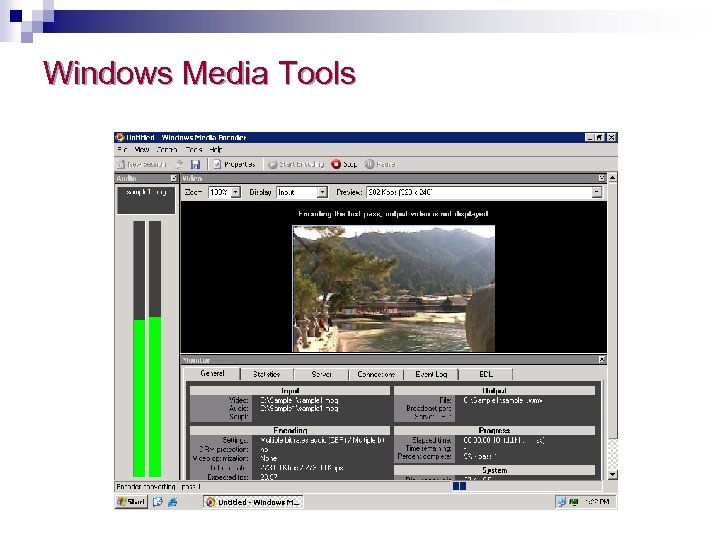
Task: Click the Percent complete value
Action: [x=479, y=457]
